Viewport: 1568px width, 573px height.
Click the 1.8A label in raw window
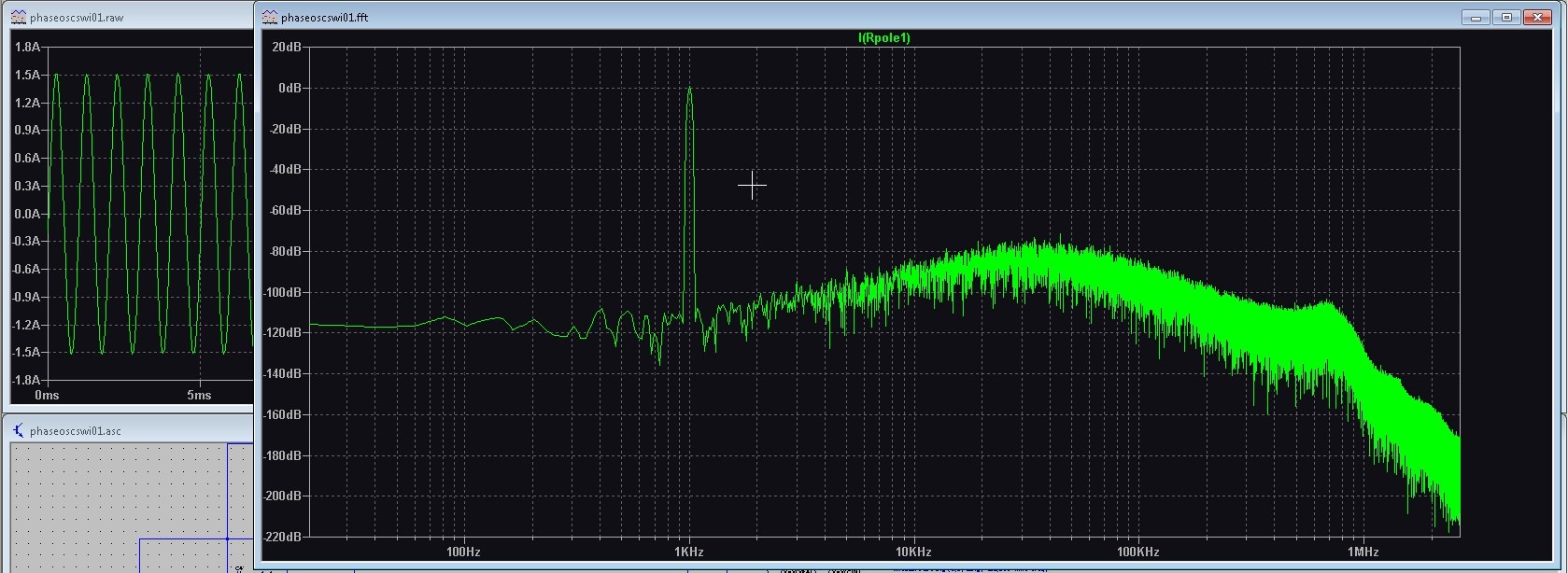[27, 47]
